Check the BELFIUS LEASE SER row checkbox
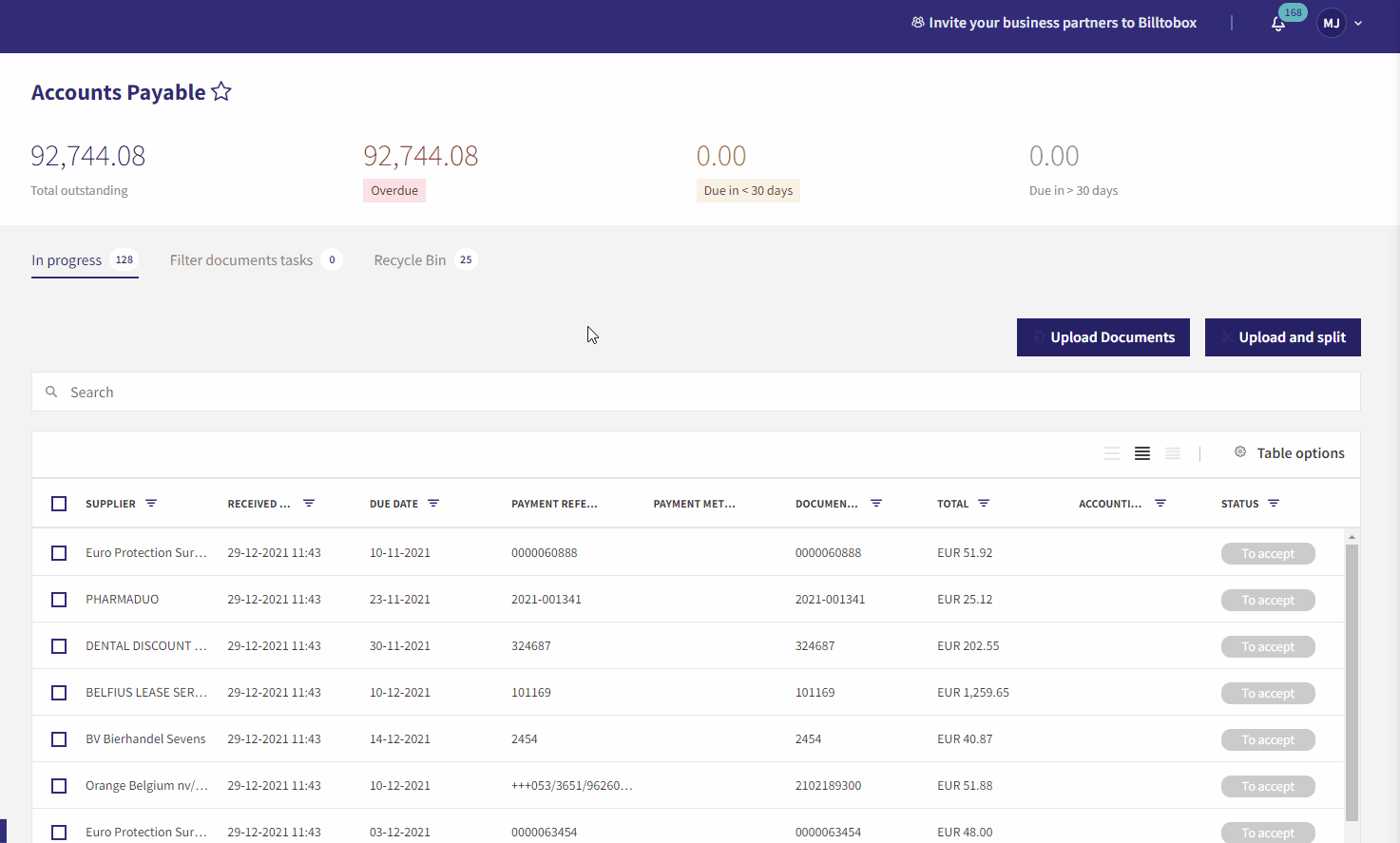Screen dimensions: 1400x843 click(x=59, y=693)
